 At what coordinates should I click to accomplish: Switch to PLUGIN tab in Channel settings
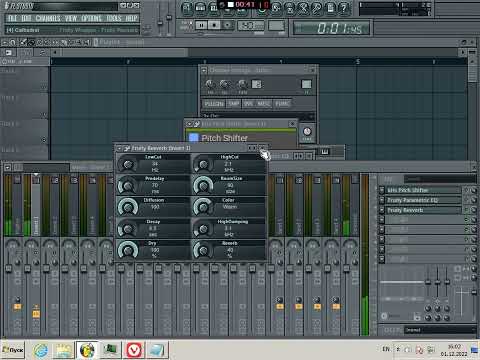[214, 104]
